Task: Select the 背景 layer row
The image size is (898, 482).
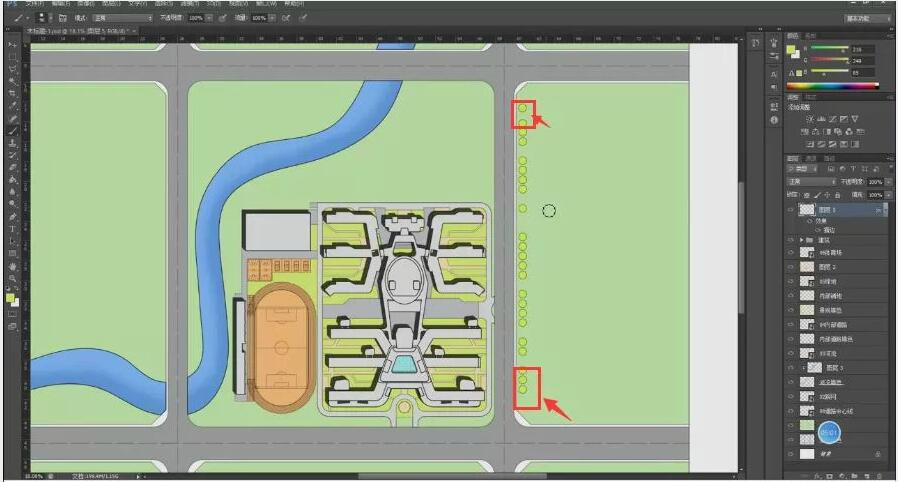Action: (x=837, y=454)
